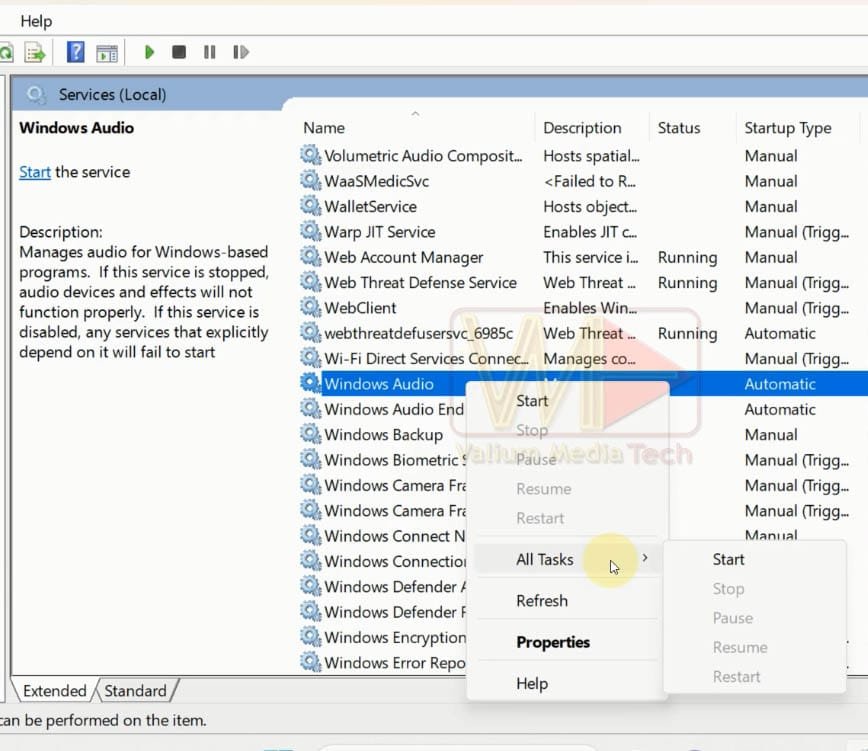Click gear icon of Volumetric Audio Compositor service
The width and height of the screenshot is (868, 751).
(x=311, y=155)
